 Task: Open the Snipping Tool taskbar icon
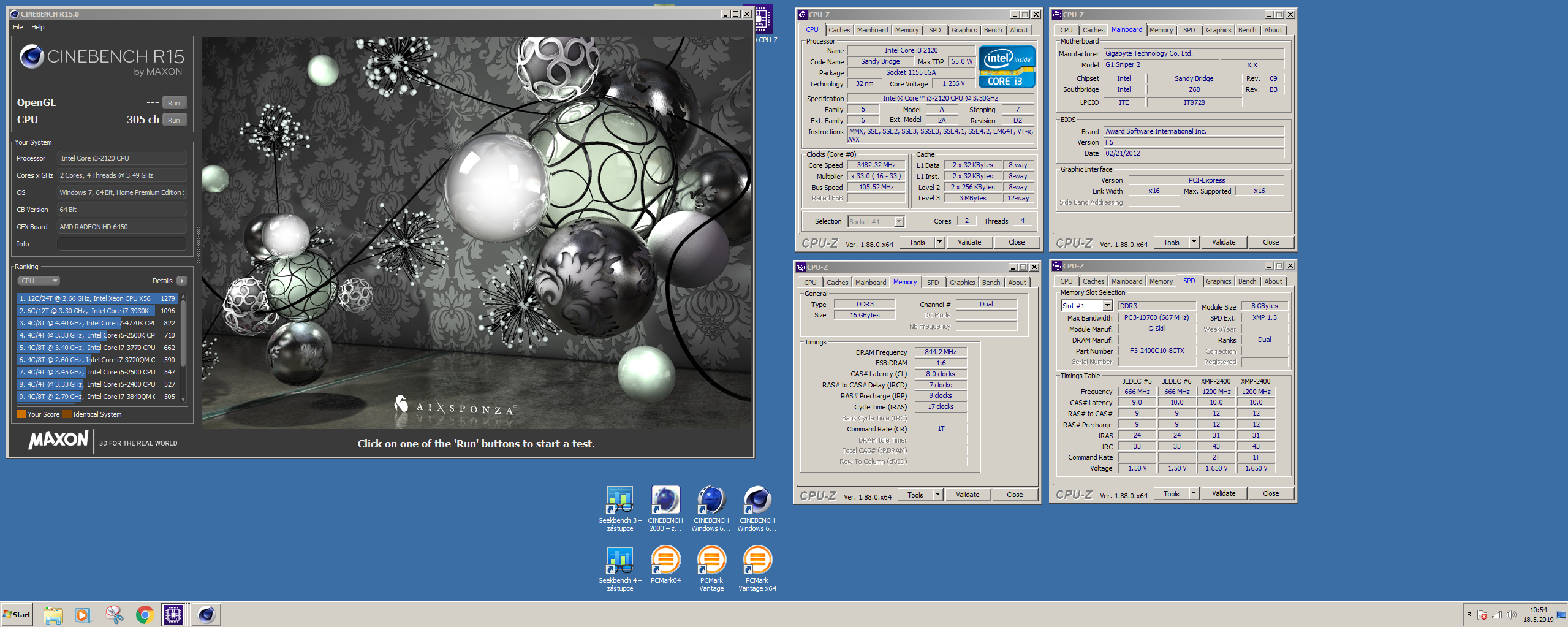(x=114, y=615)
